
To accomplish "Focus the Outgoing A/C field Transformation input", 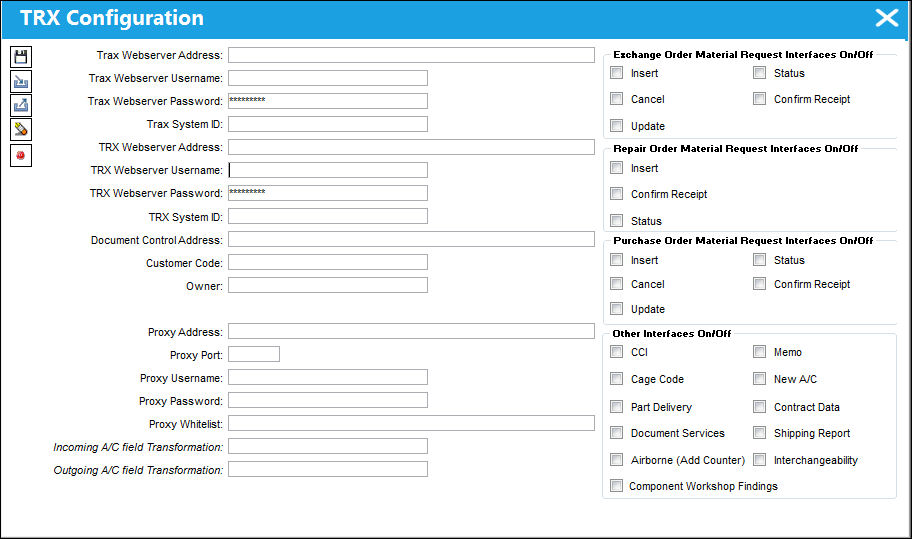I will point(328,469).
